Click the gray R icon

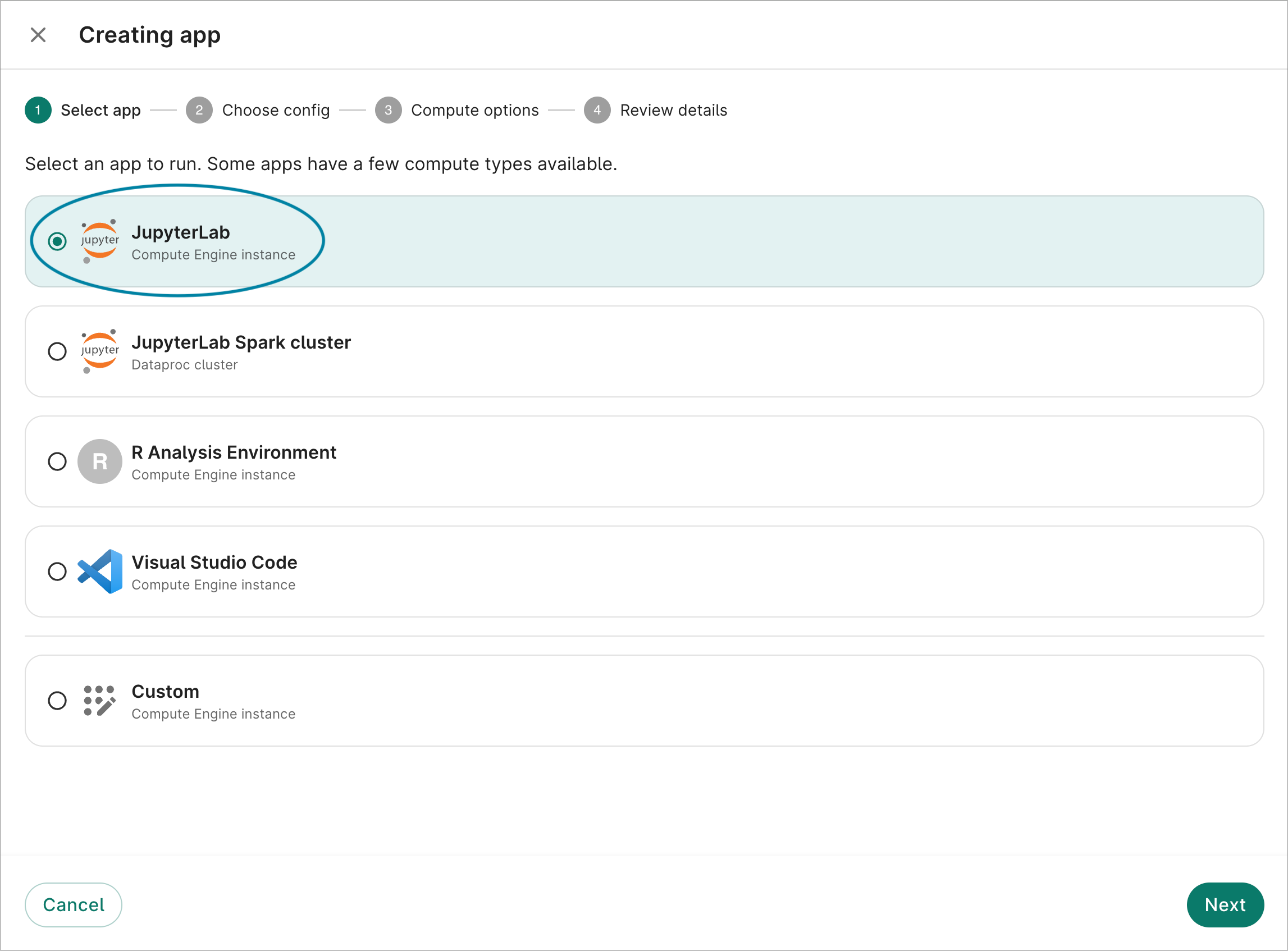[99, 461]
